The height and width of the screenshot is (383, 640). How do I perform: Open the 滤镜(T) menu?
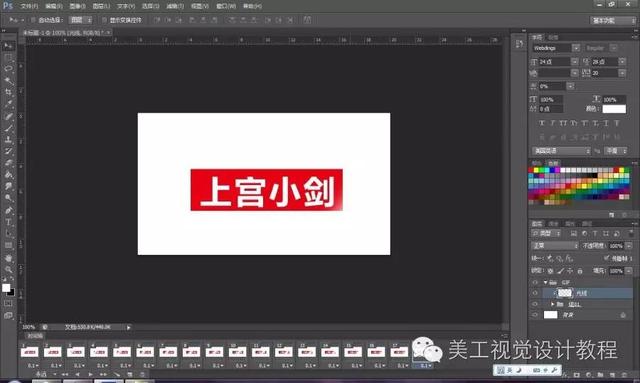coord(175,6)
